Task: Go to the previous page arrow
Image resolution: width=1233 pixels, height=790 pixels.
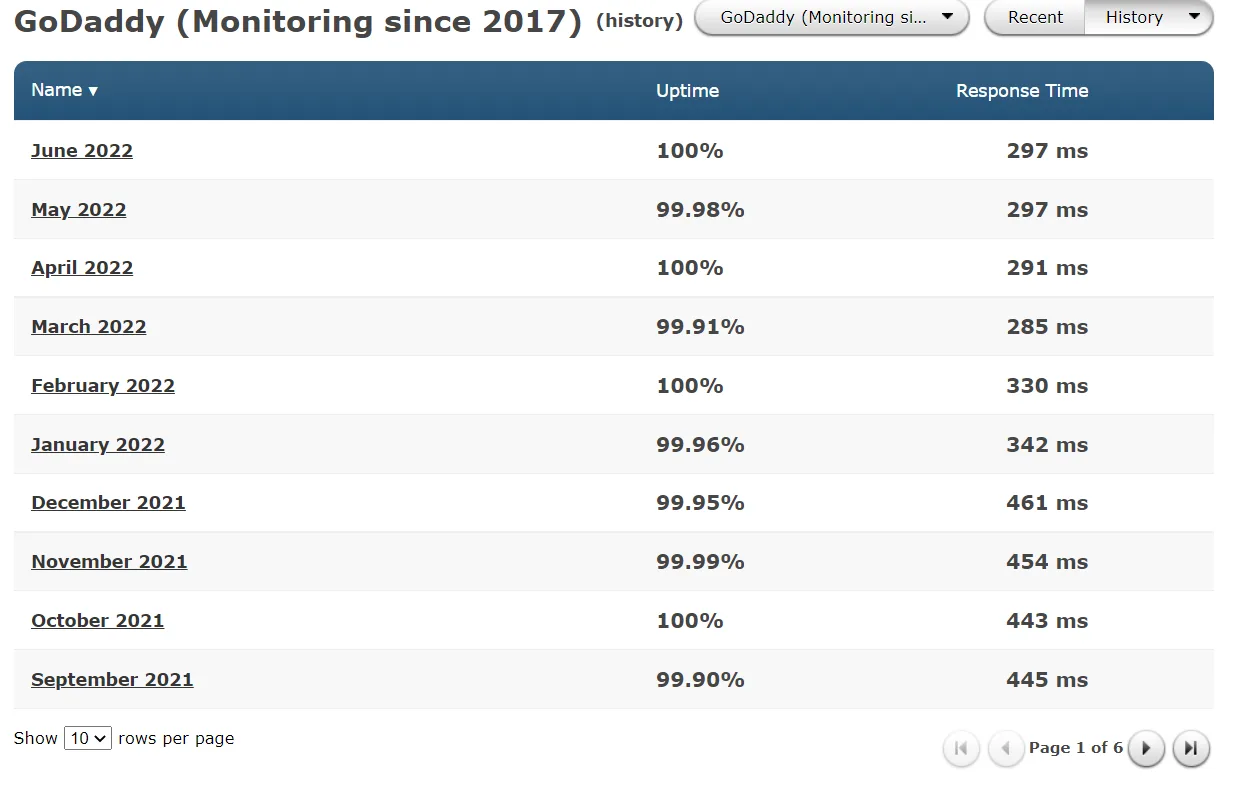Action: coord(1006,748)
